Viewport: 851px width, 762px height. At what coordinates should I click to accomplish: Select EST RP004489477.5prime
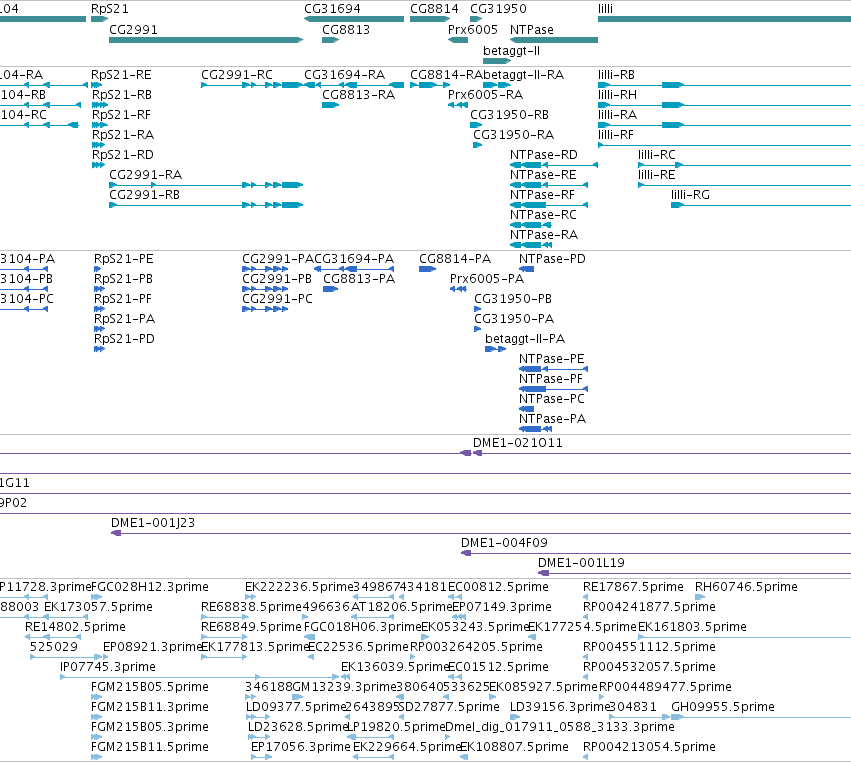coord(665,687)
